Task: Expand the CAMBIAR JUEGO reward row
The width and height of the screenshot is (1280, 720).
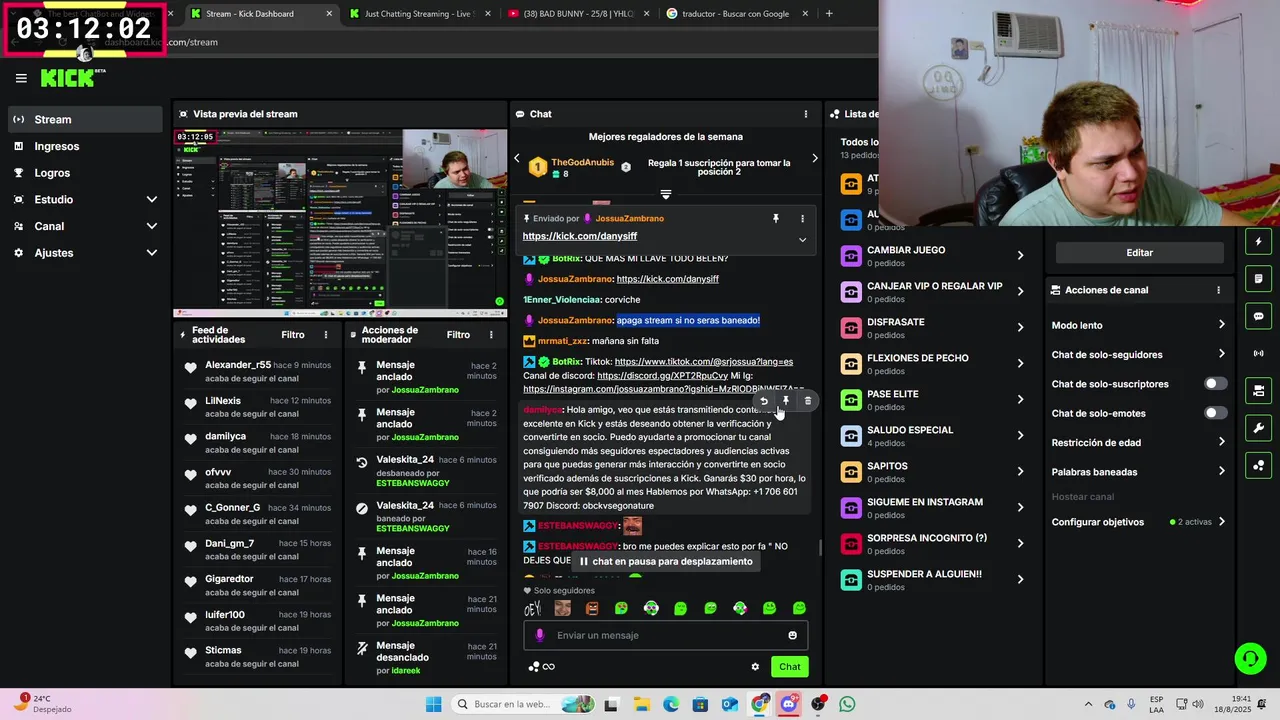Action: coord(932,255)
